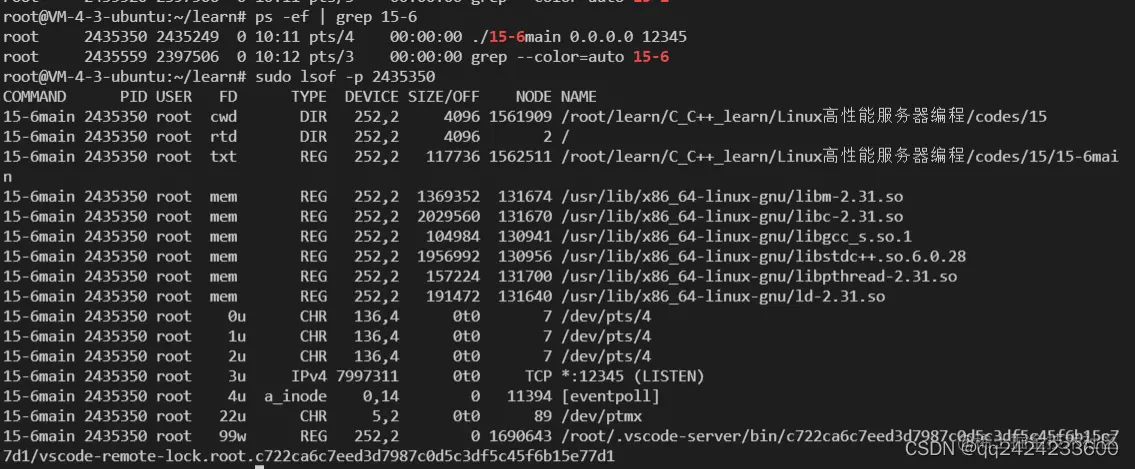Click size value 1369352 for libm

449,197
